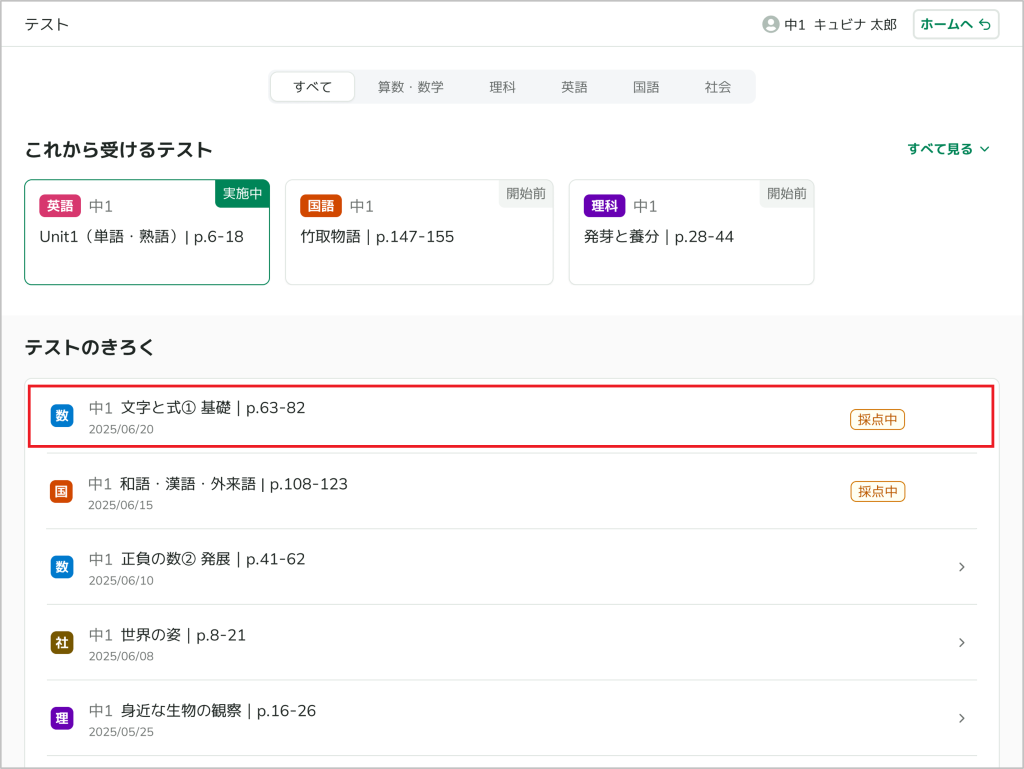Viewport: 1024px width, 769px height.
Task: Click the 開始前 badge on 発芽と養分 card
Action: coord(786,193)
